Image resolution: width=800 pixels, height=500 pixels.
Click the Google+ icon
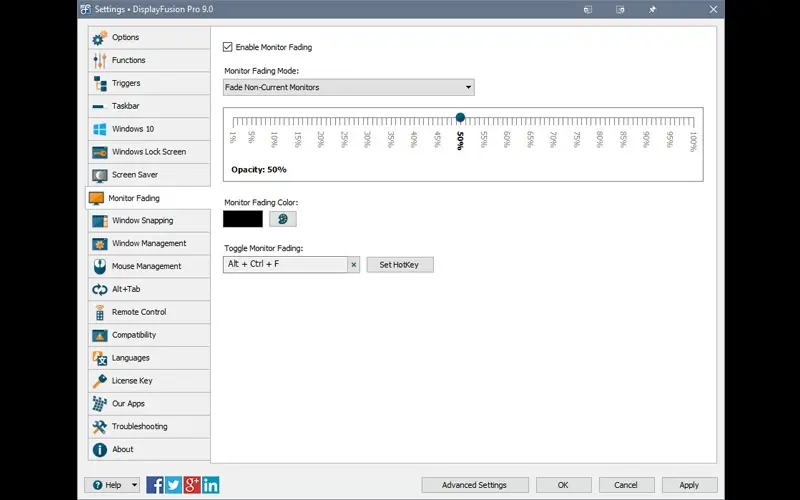tap(192, 485)
